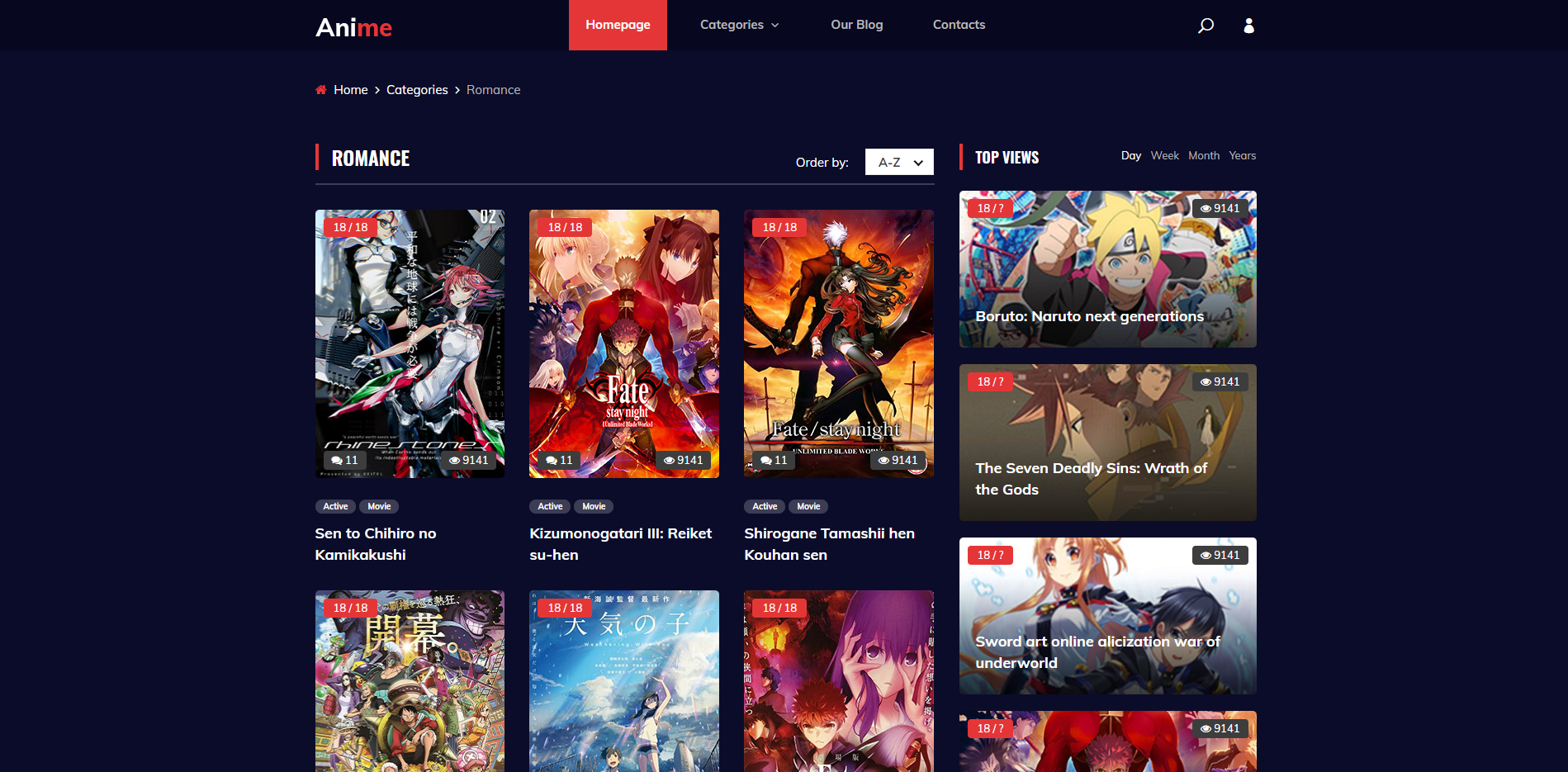Viewport: 1568px width, 772px height.
Task: Click Home breadcrumb link
Action: 351,90
